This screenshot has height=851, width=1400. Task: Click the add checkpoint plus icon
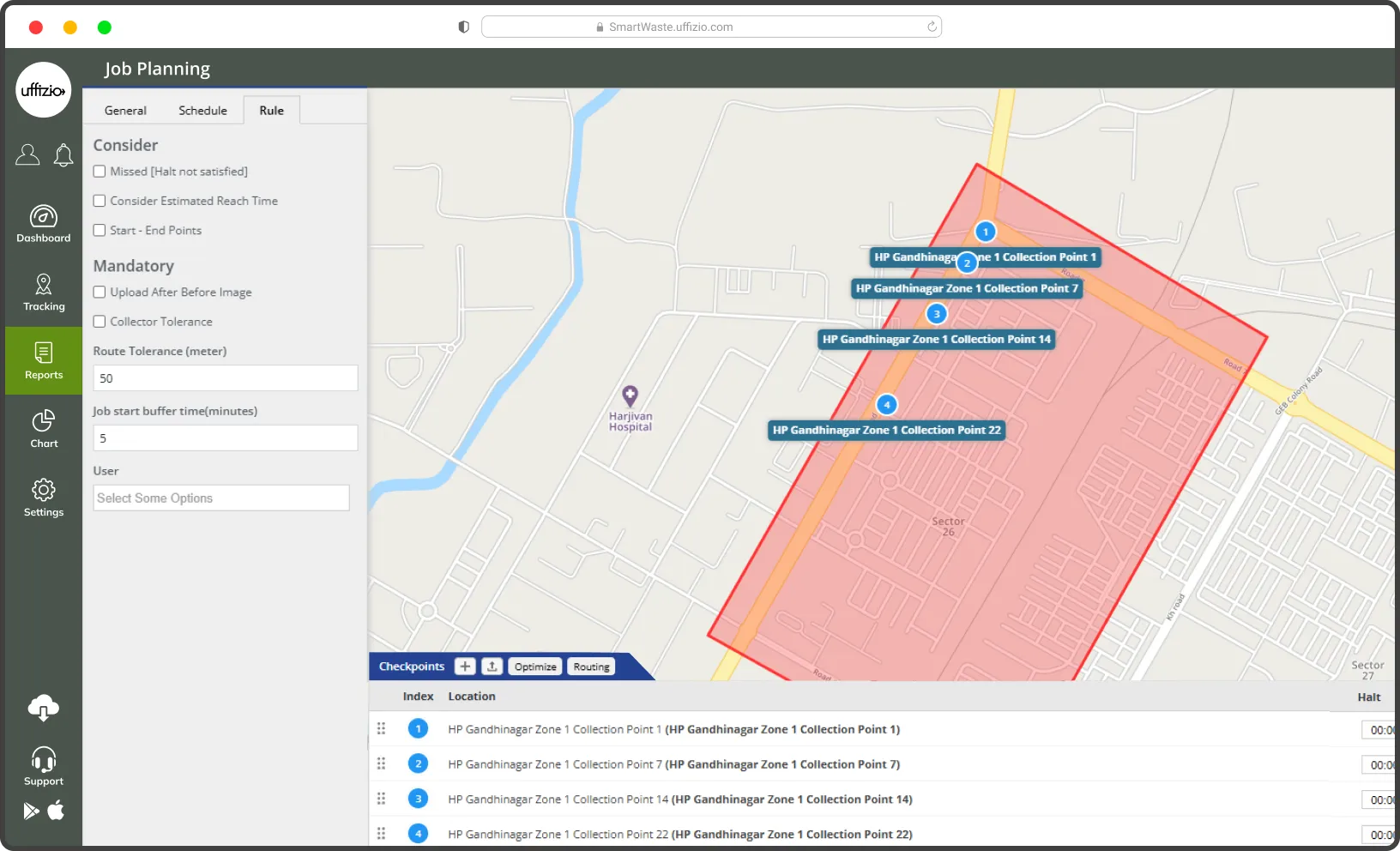tap(465, 667)
